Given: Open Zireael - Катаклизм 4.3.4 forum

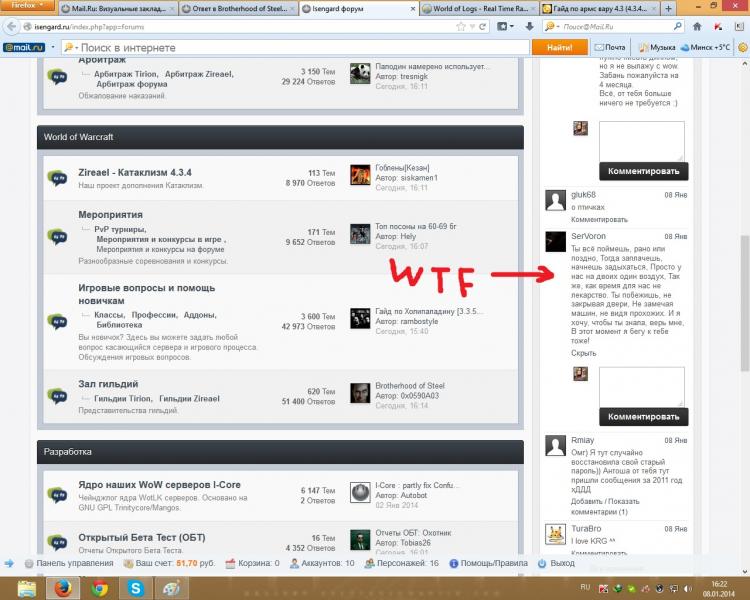Looking at the screenshot, I should pos(135,172).
